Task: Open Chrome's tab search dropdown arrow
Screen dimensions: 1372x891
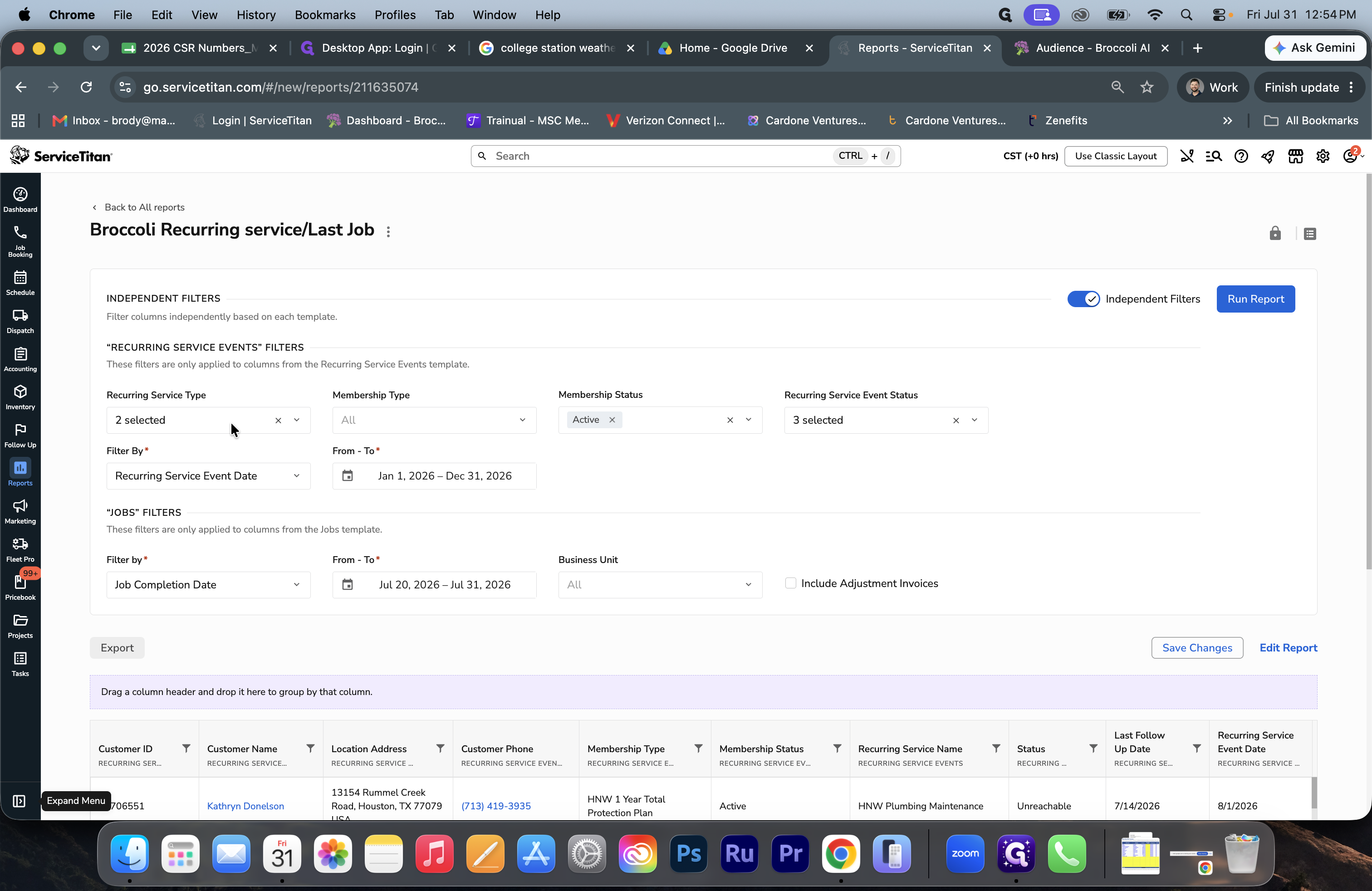Action: coord(96,48)
